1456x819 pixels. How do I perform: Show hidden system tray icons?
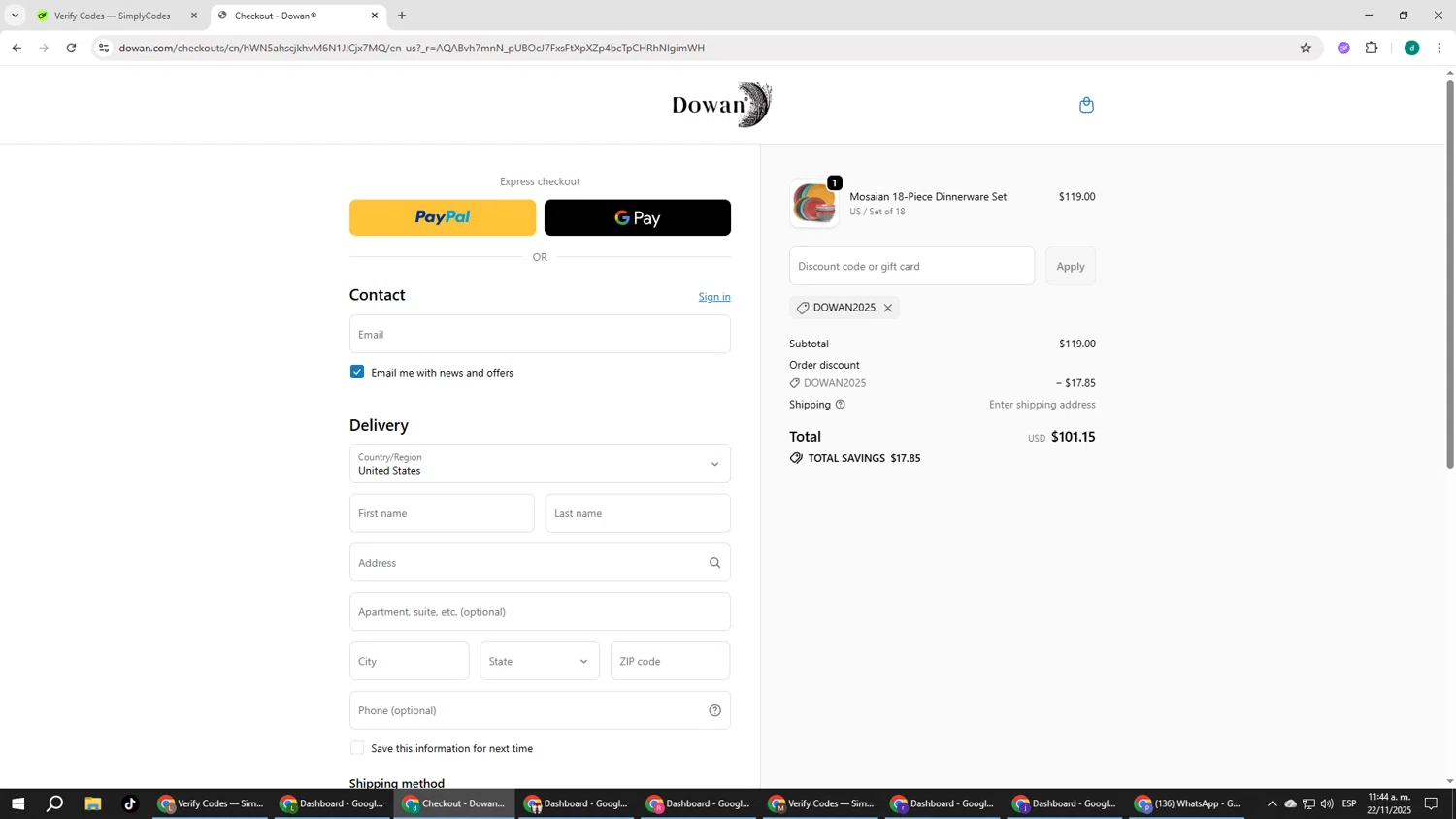[x=1272, y=803]
